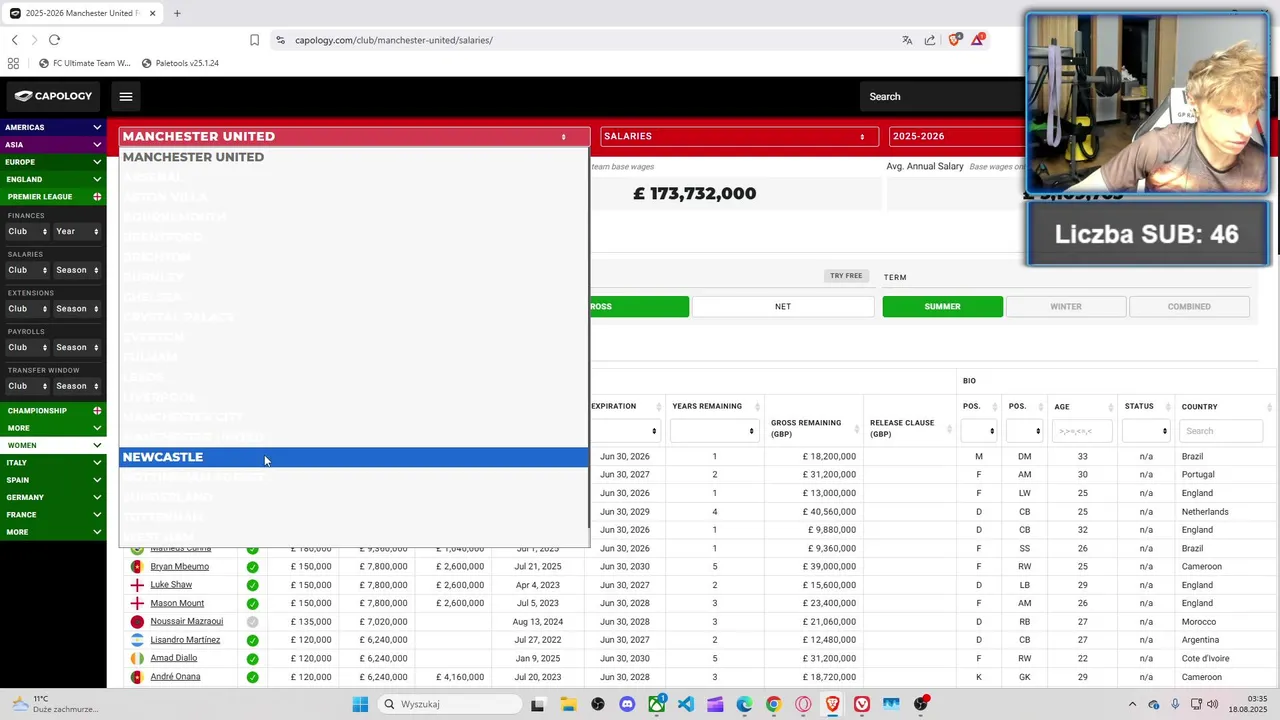This screenshot has height=720, width=1280.
Task: Open Brave Rewards triangle icon
Action: pos(978,40)
